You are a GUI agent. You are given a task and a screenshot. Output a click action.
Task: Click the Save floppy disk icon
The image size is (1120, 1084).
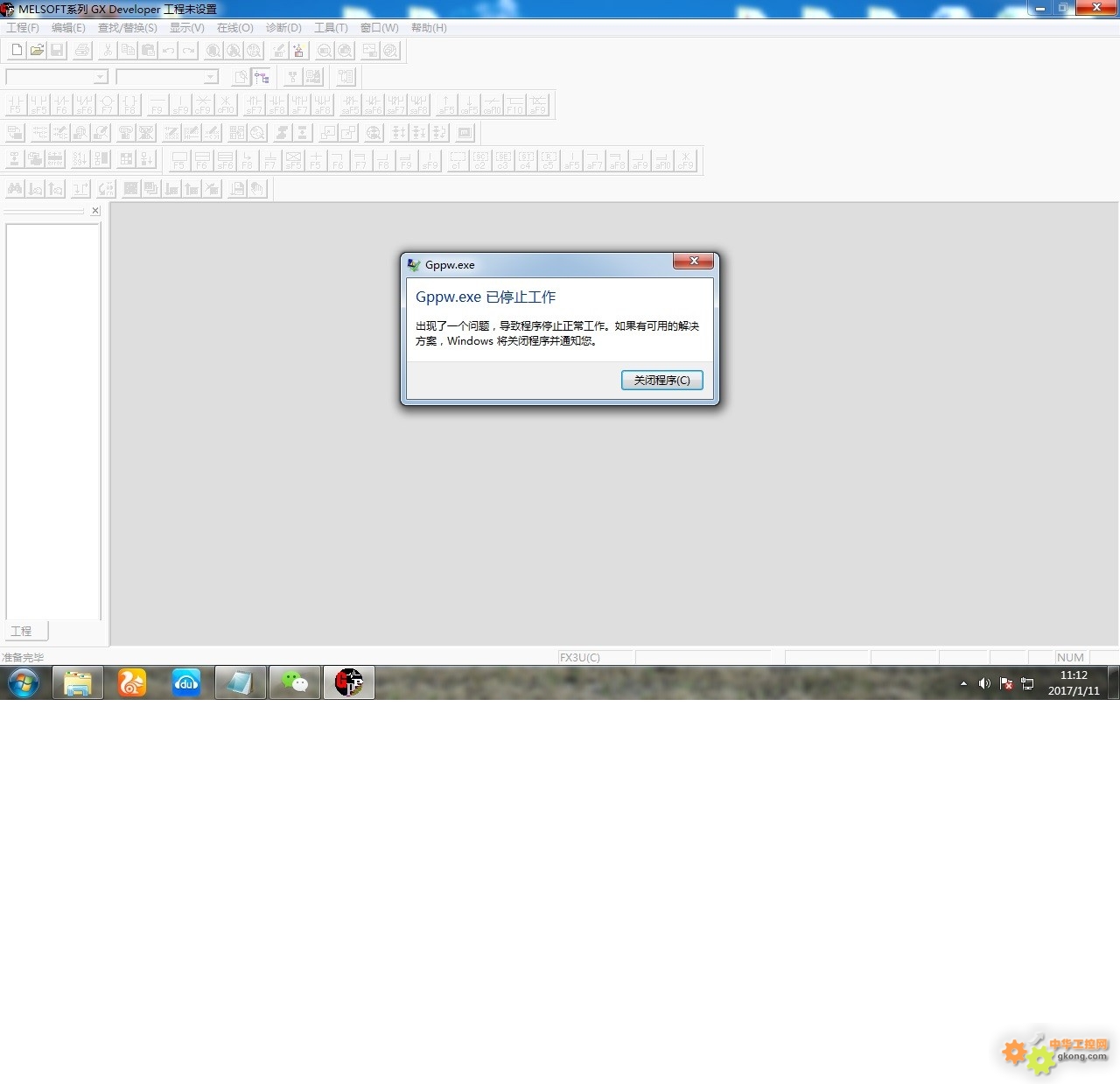point(57,51)
